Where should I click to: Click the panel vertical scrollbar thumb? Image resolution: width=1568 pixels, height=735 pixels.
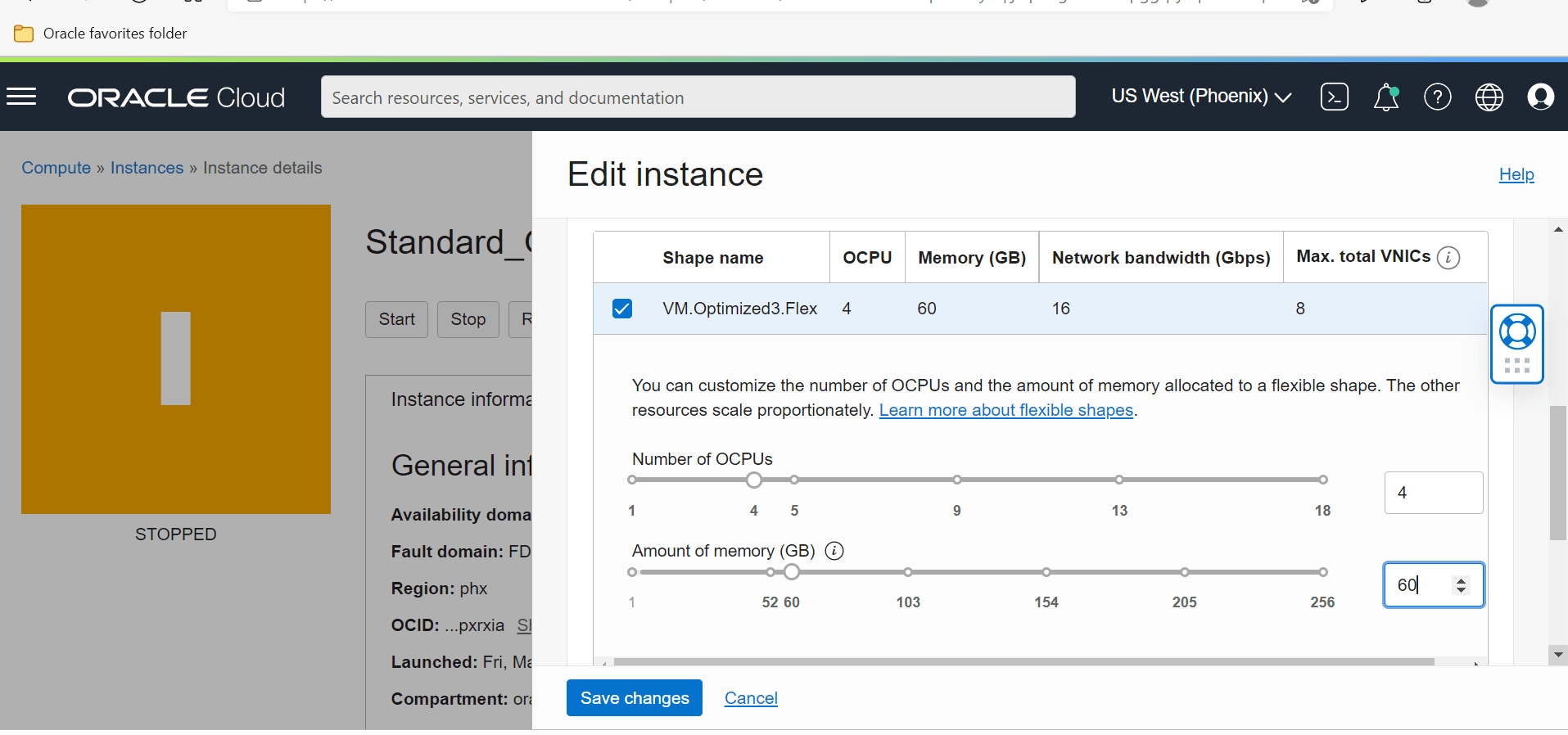(x=1558, y=473)
